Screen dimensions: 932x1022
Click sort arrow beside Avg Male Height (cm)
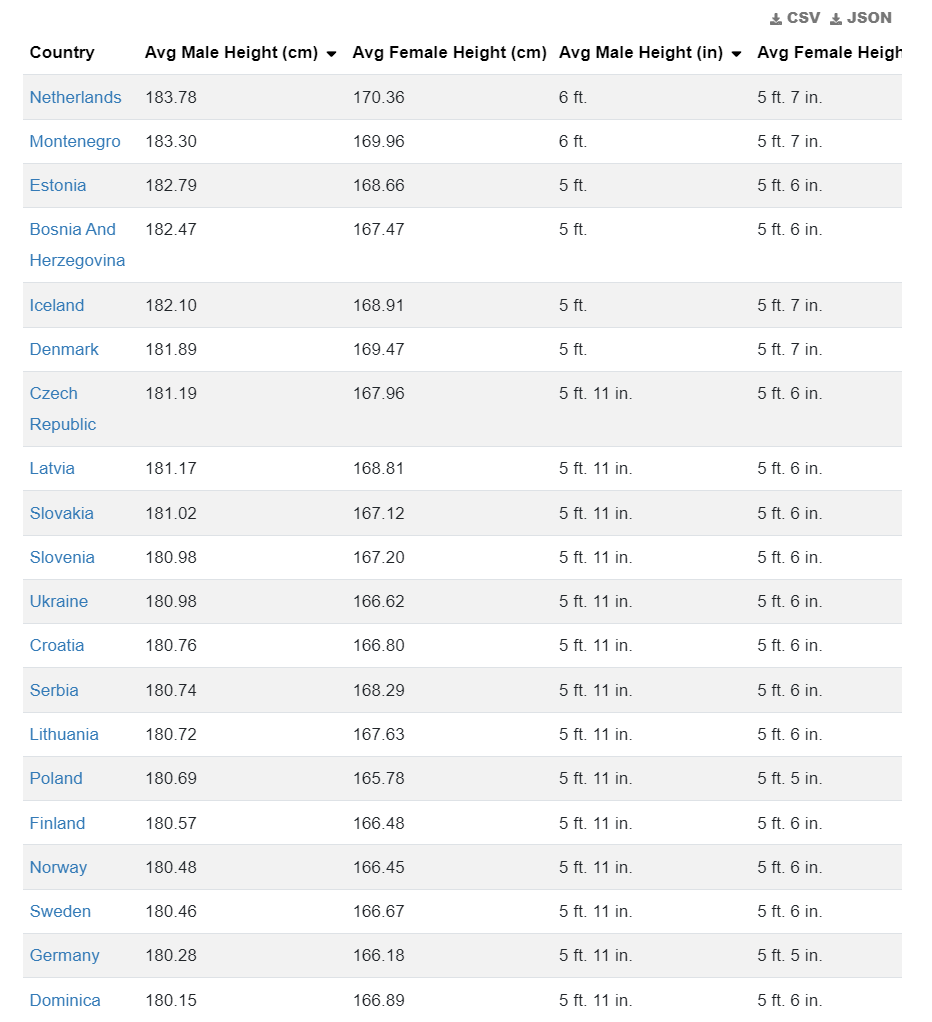(331, 54)
